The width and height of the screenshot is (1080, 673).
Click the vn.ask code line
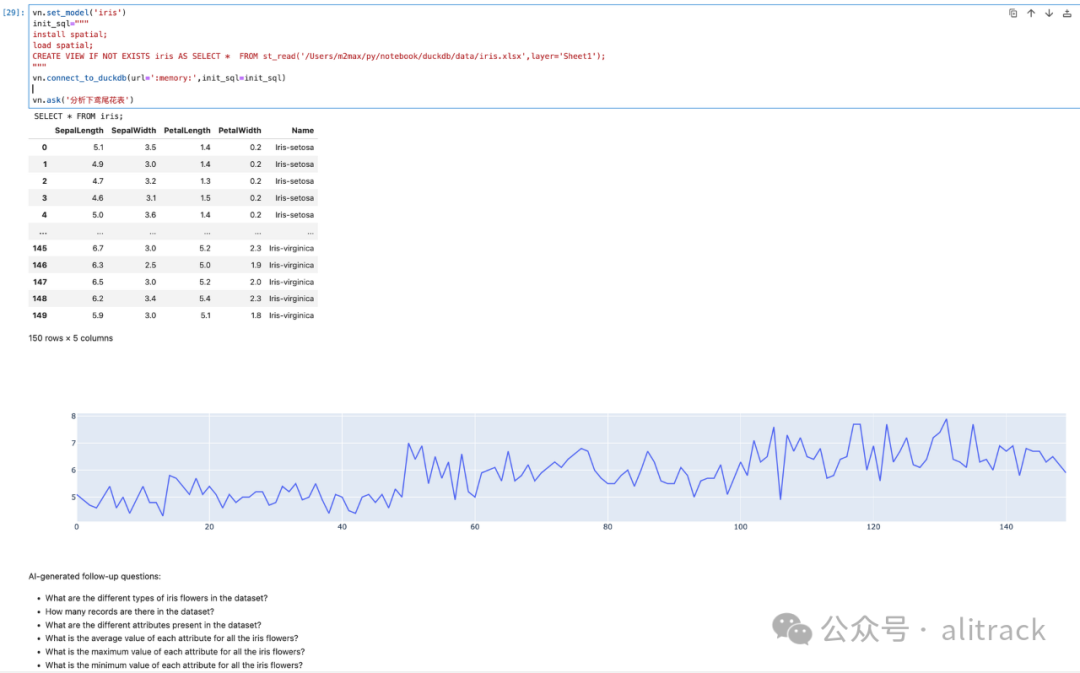click(83, 100)
